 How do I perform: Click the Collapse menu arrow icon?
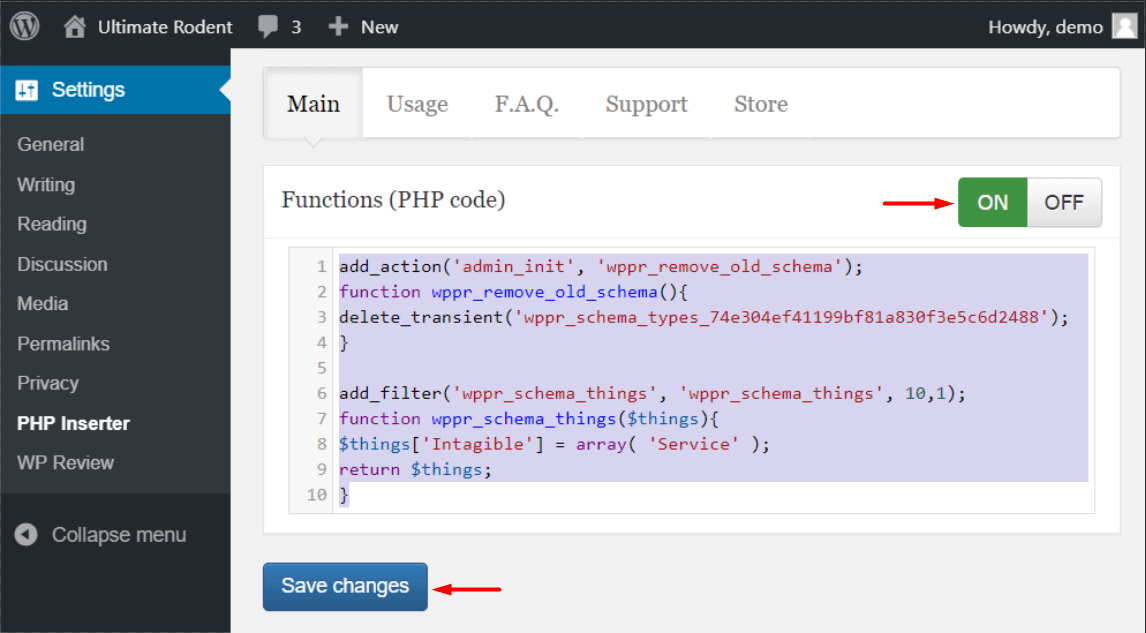[x=27, y=535]
